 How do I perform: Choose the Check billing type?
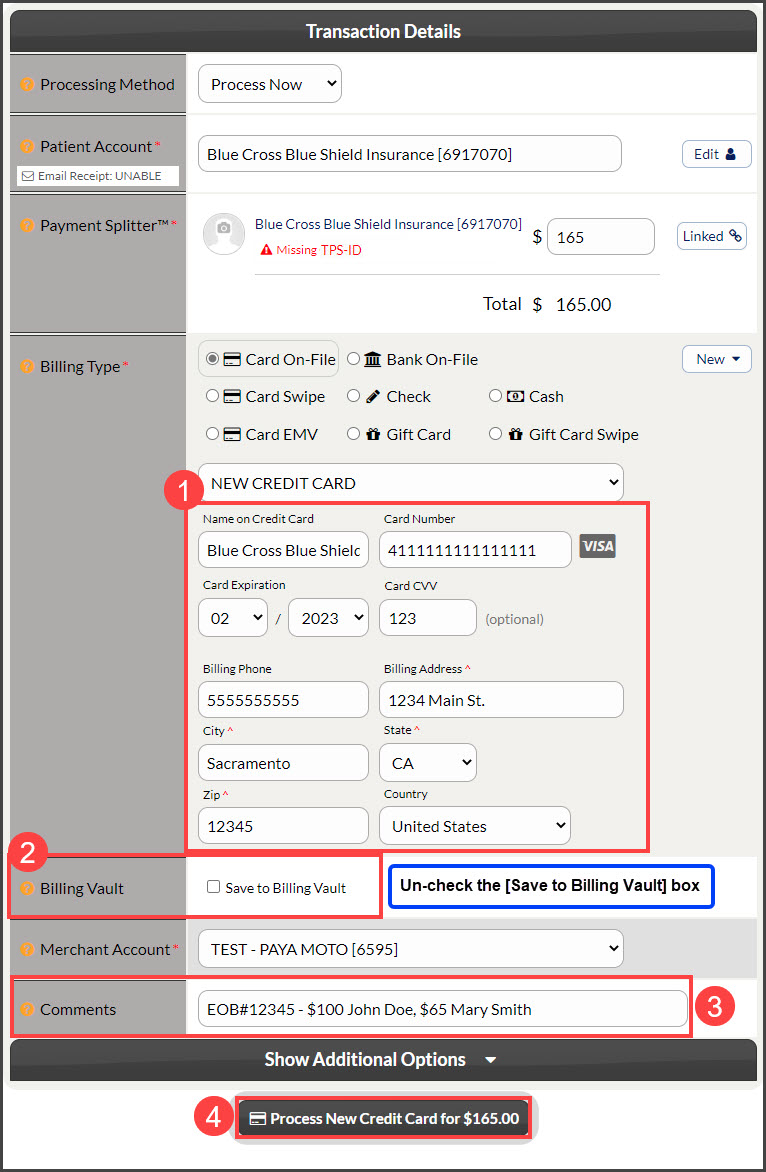coord(353,396)
